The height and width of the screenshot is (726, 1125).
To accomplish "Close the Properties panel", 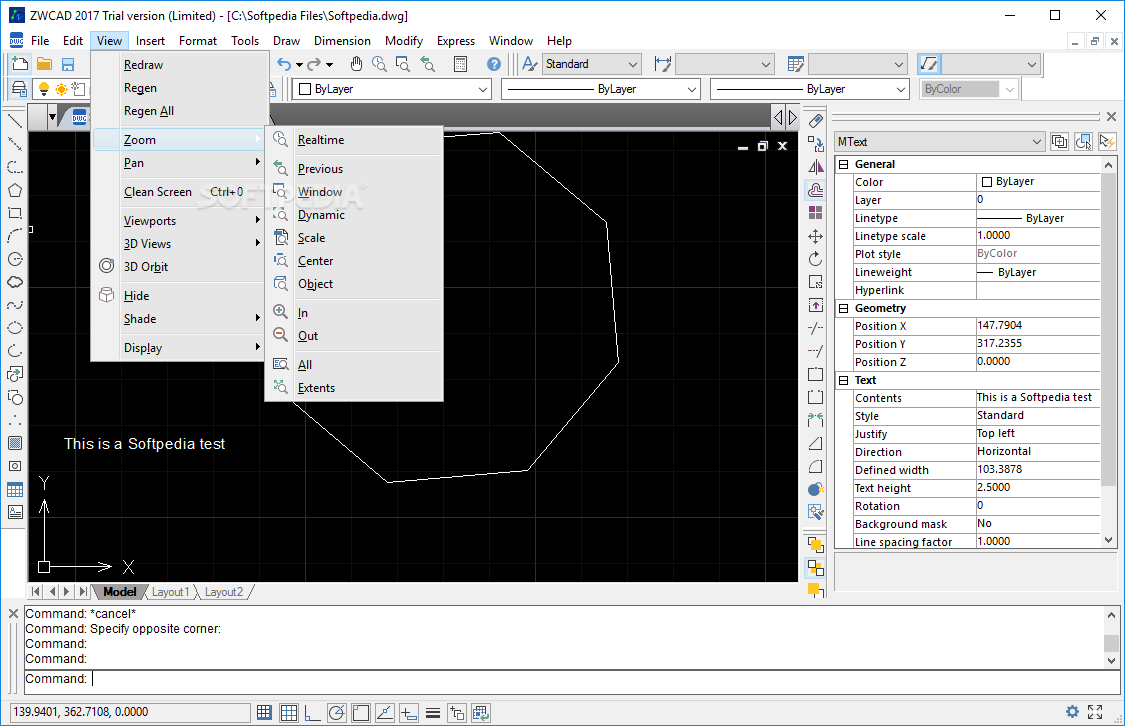I will 1111,116.
